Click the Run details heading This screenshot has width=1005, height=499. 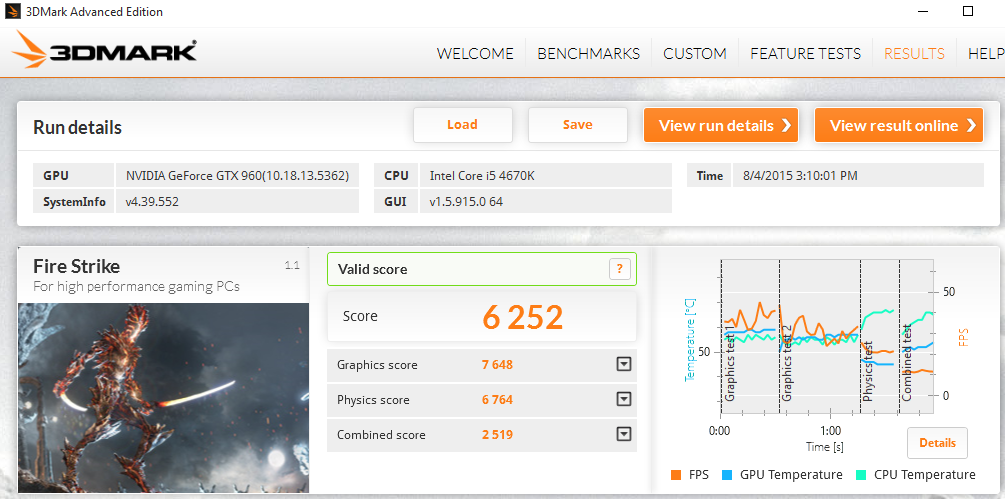pos(78,127)
